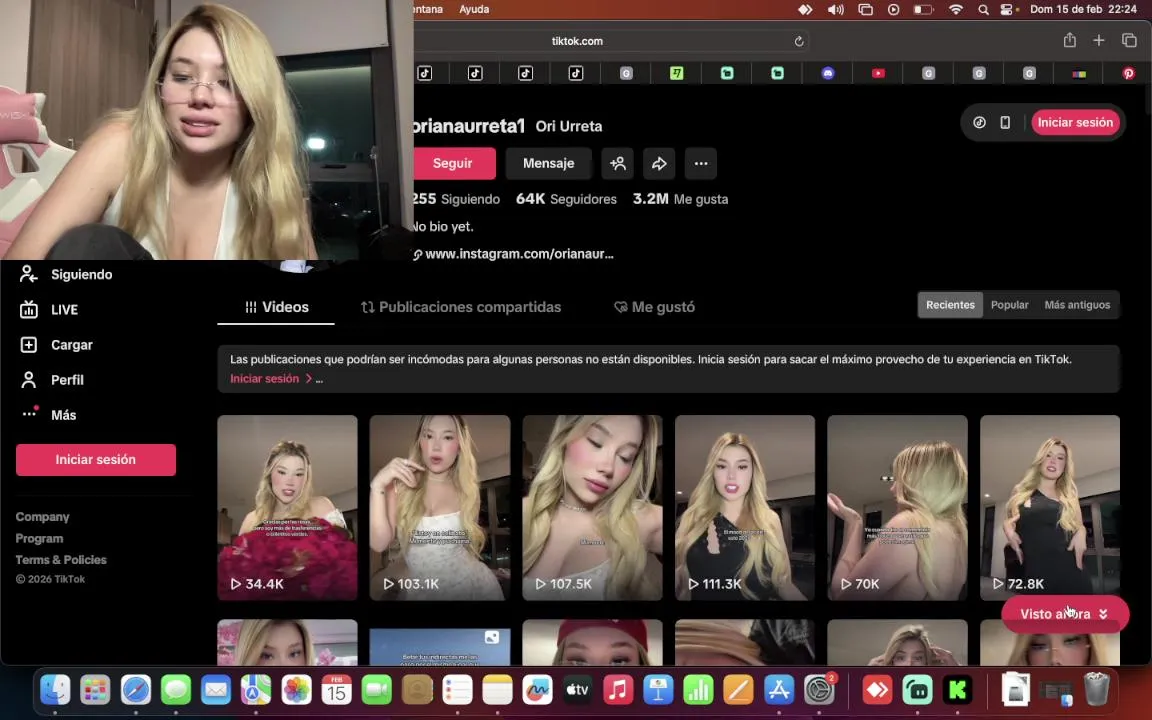Open Cargar upload option in the sidebar
This screenshot has width=1152, height=720.
coord(57,345)
